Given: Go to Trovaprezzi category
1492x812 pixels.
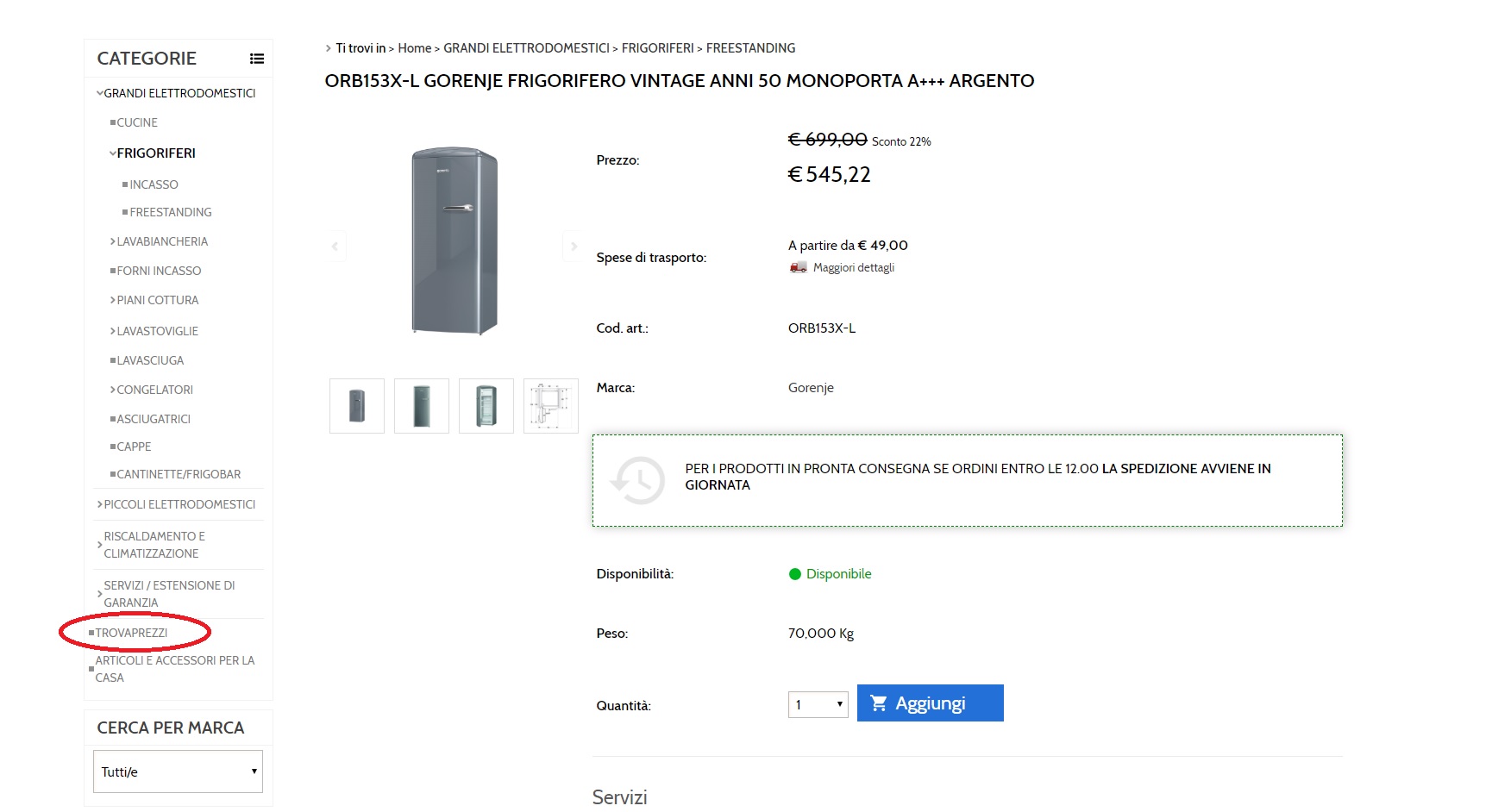Looking at the screenshot, I should click(x=131, y=633).
